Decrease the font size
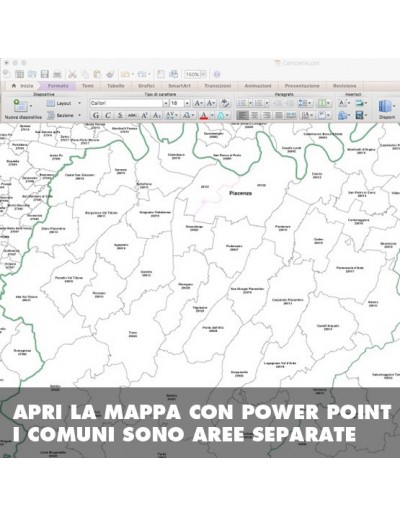Image resolution: width=400 pixels, height=517 pixels. pyautogui.click(x=211, y=103)
